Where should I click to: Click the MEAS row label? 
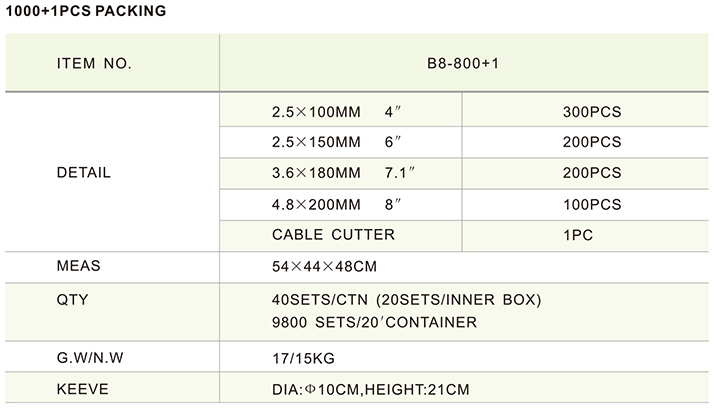pyautogui.click(x=80, y=267)
